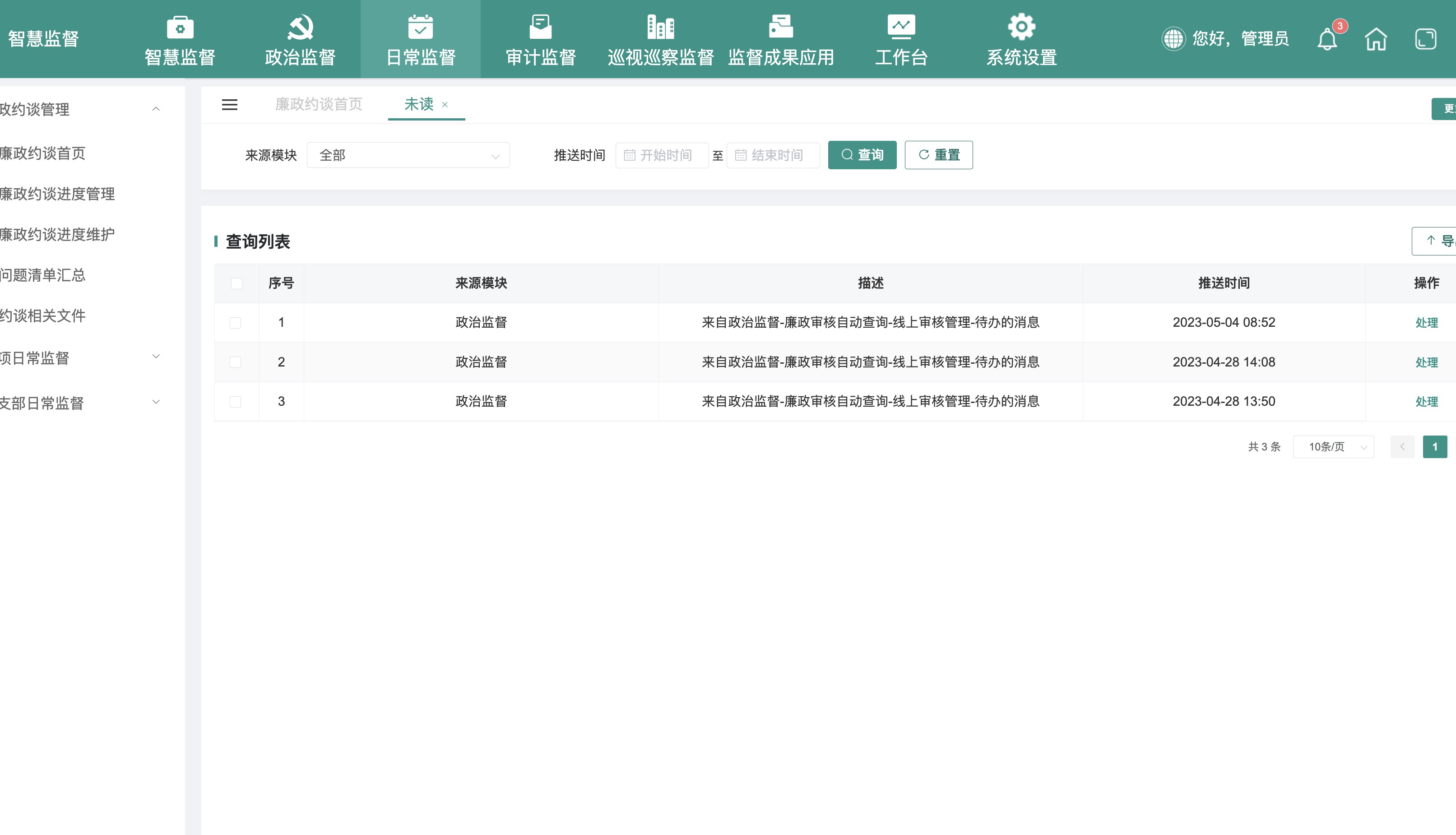This screenshot has height=835, width=1456.
Task: Switch to the 廉政约谈首页 tab
Action: (318, 104)
